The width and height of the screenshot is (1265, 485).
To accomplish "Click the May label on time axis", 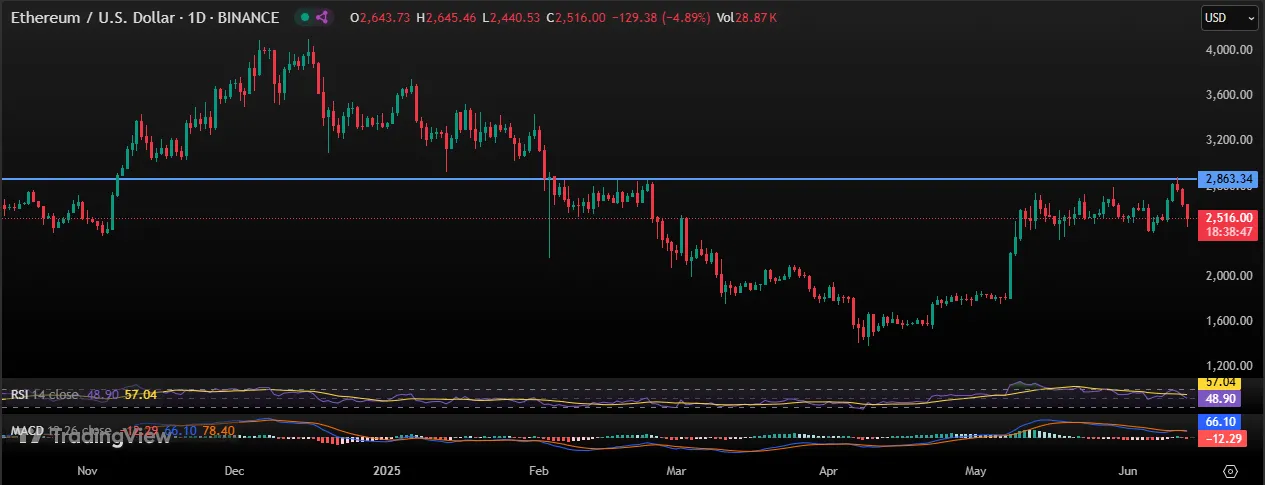I will (976, 469).
